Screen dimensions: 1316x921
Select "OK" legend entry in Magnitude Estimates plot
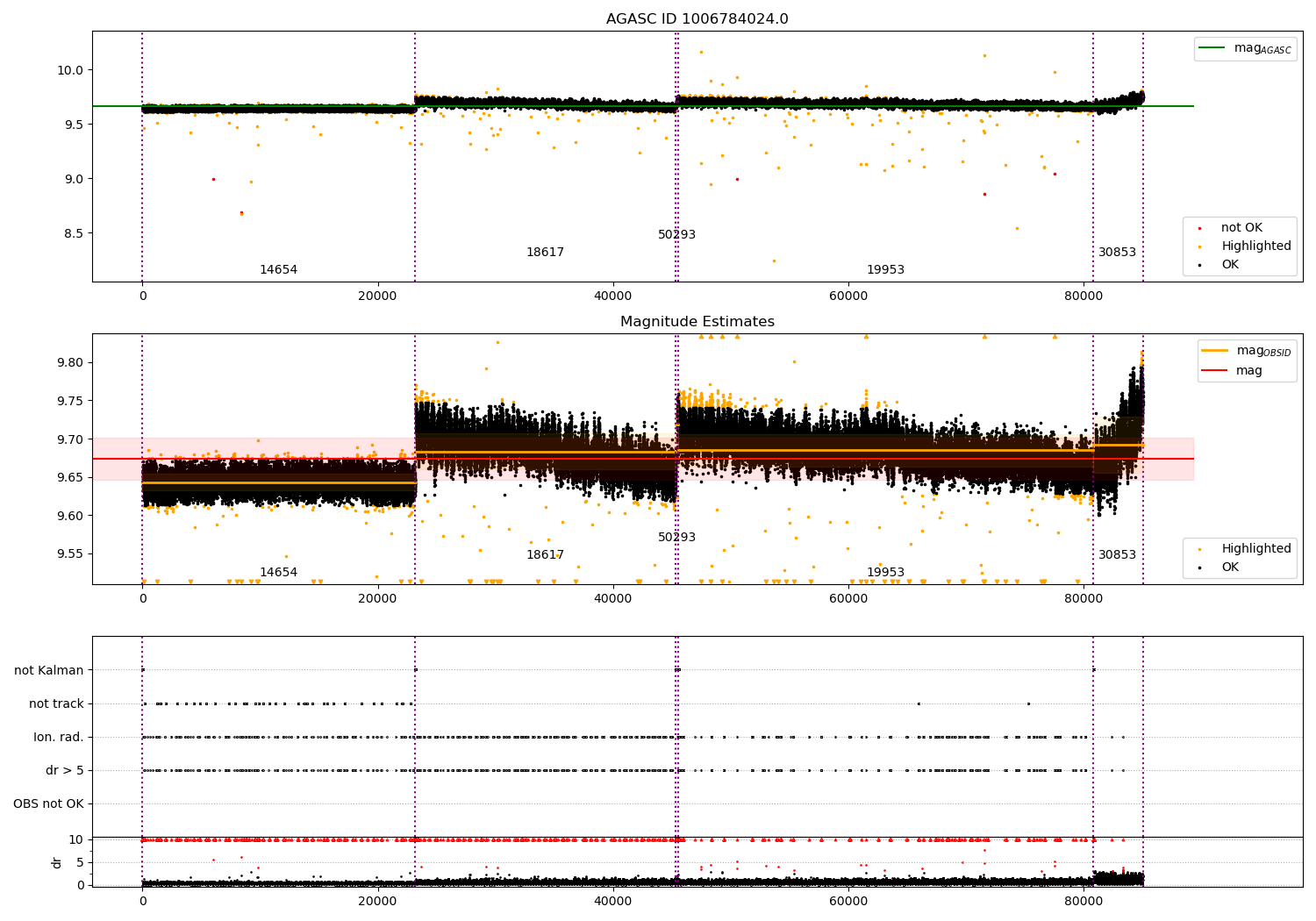1230,568
